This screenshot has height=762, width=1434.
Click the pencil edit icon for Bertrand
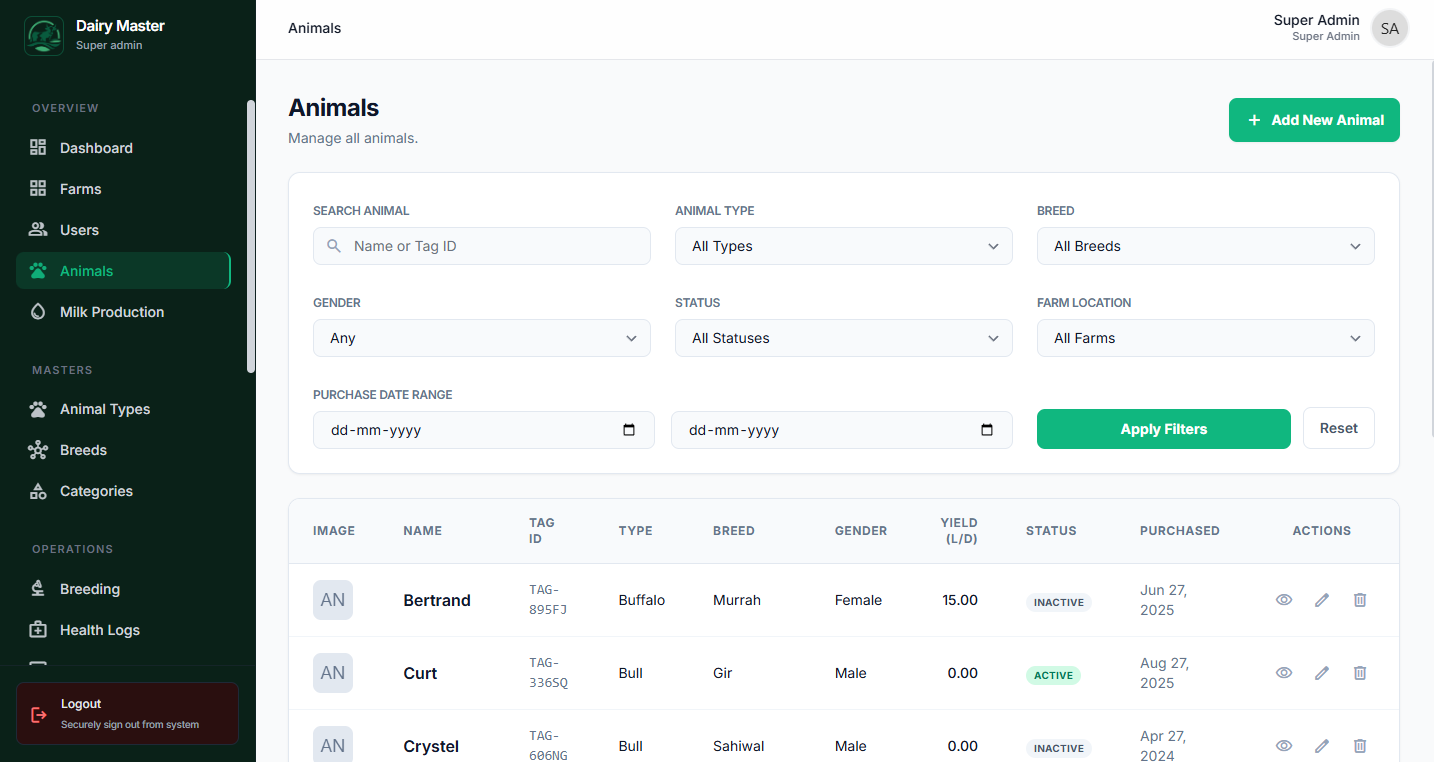(1322, 600)
